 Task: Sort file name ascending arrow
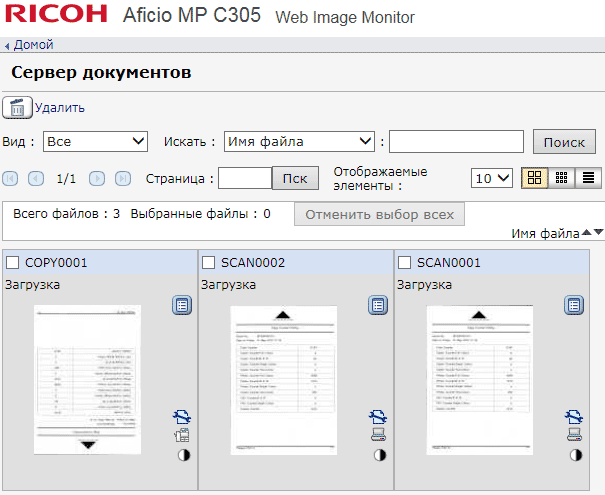(586, 232)
